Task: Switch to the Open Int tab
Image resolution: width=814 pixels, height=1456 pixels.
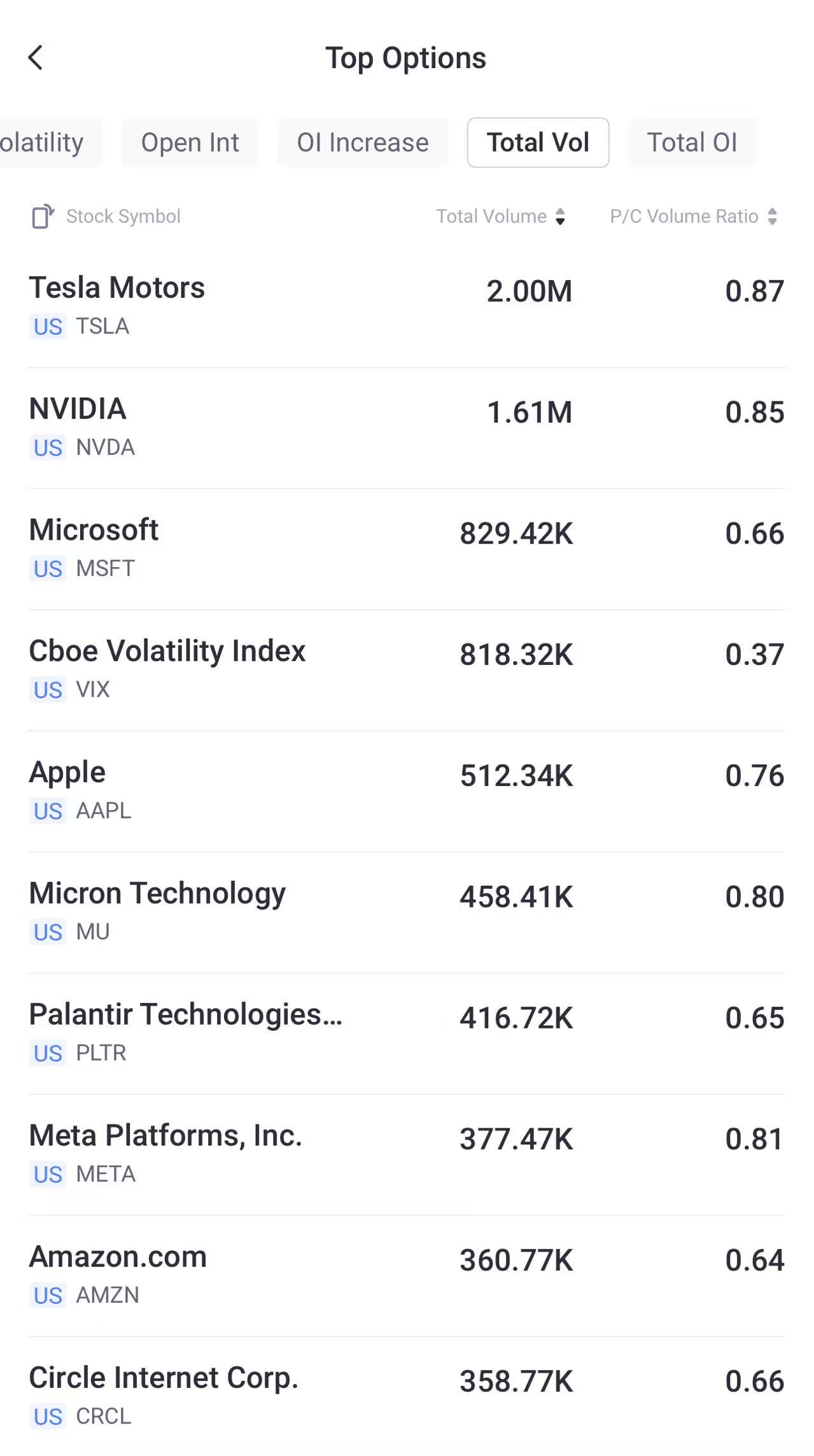Action: (x=190, y=143)
